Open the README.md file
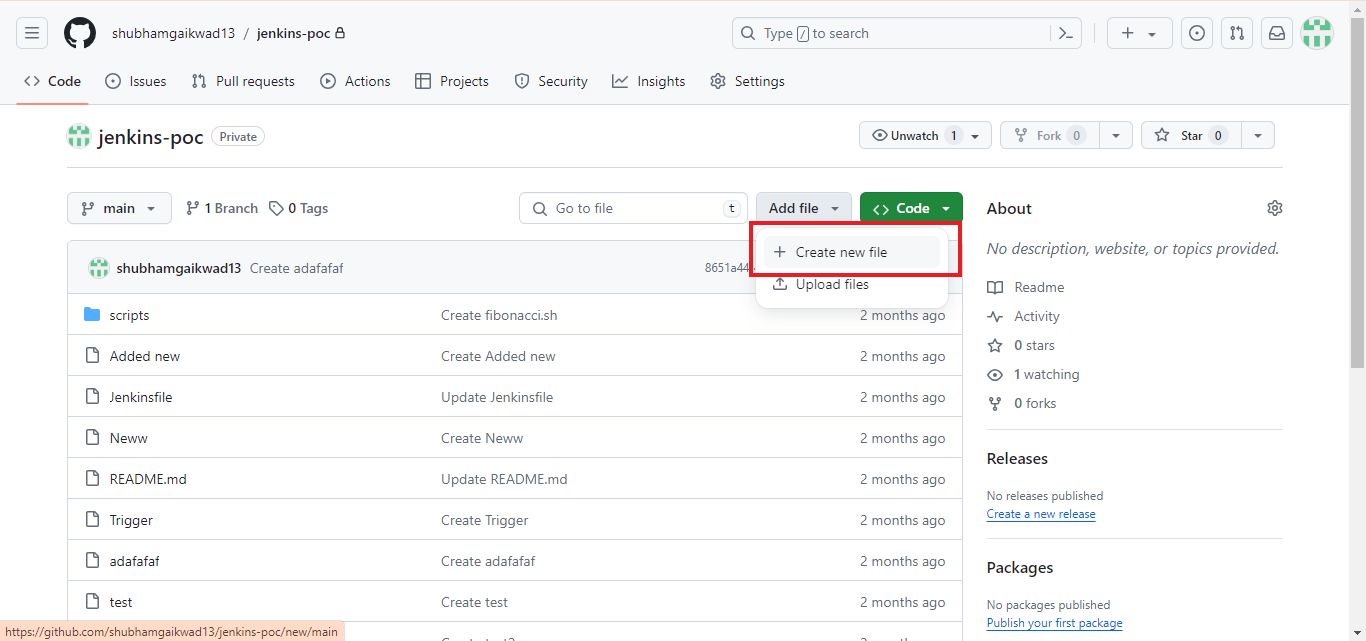 148,479
